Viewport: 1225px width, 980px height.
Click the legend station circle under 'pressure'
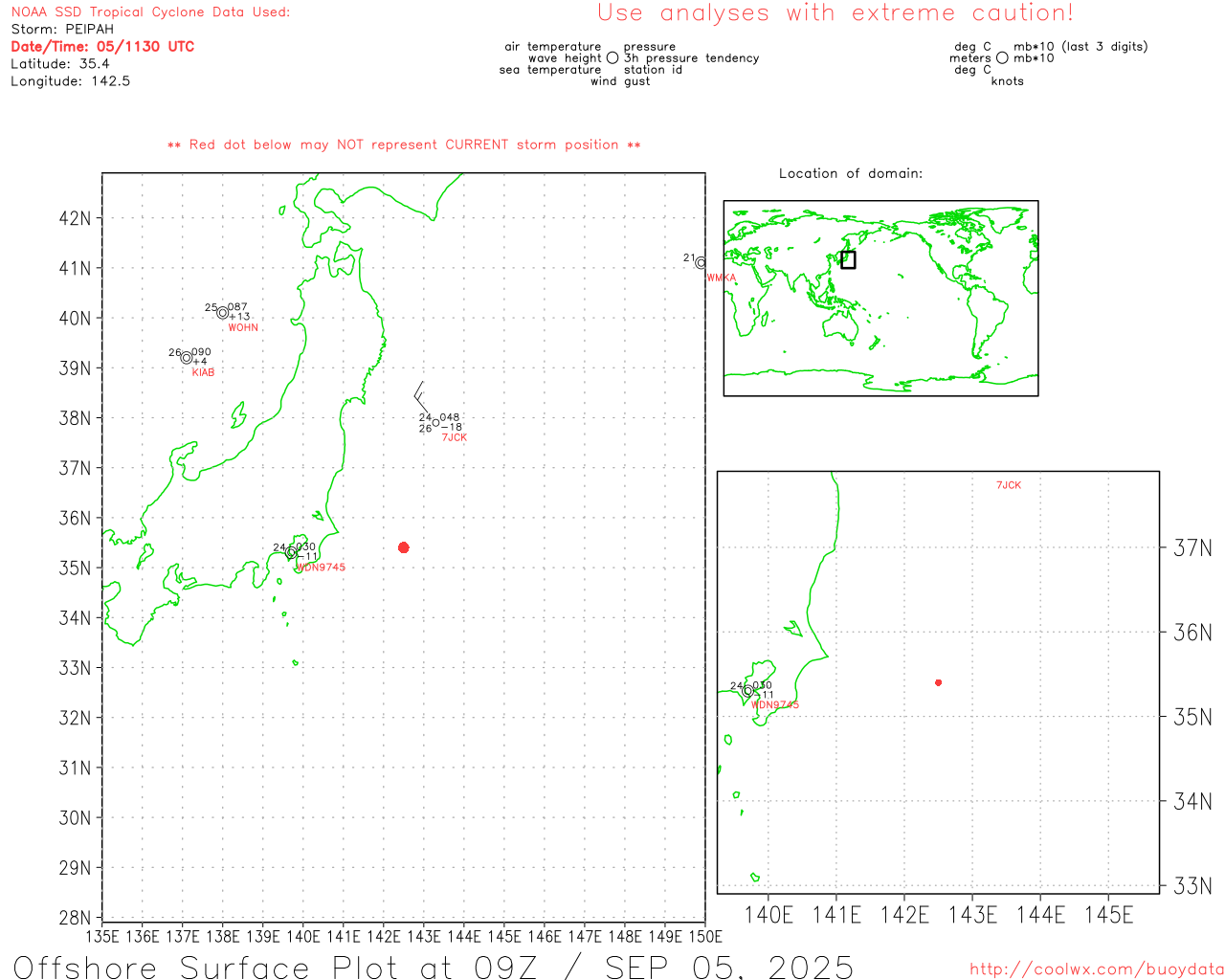coord(612,57)
